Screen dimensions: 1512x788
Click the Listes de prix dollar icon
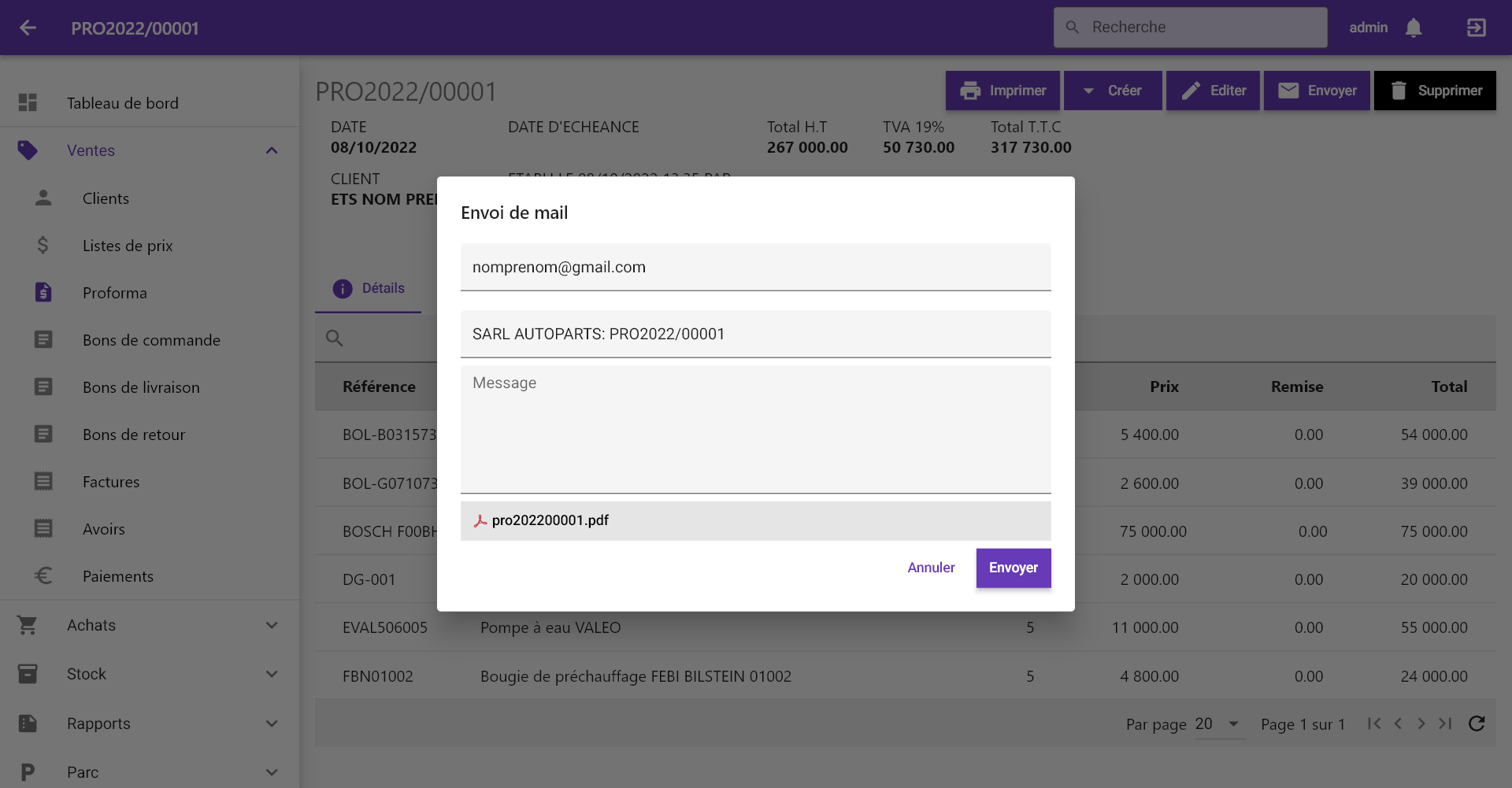pos(43,246)
